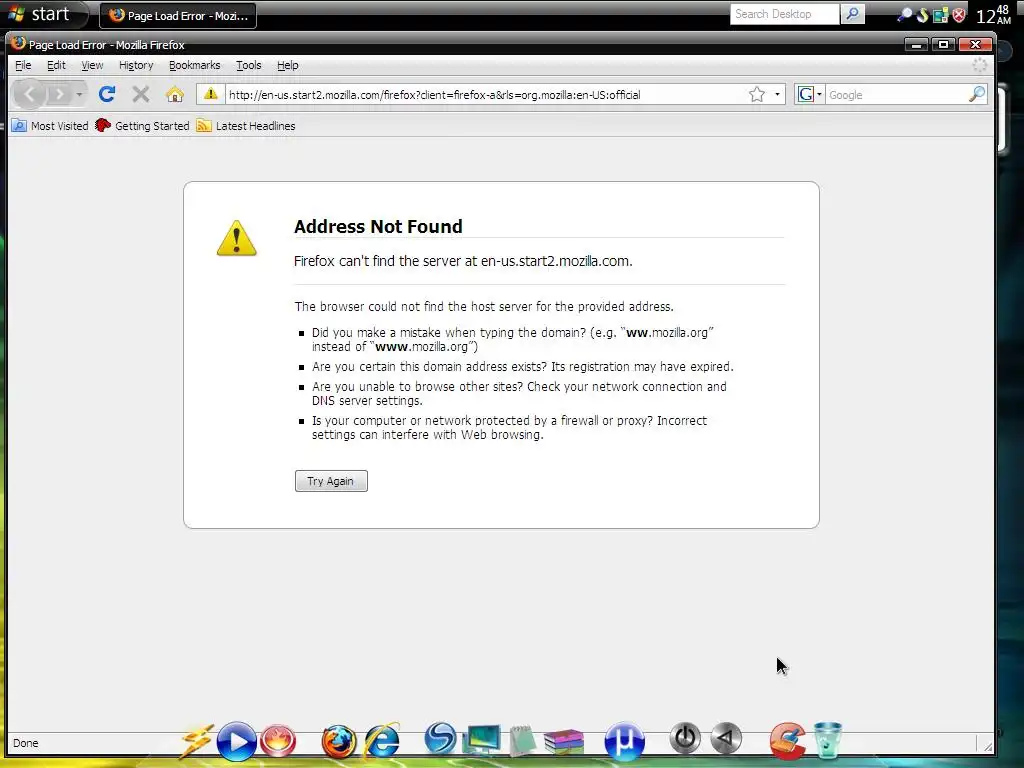Click the network computers tray icon

click(940, 15)
